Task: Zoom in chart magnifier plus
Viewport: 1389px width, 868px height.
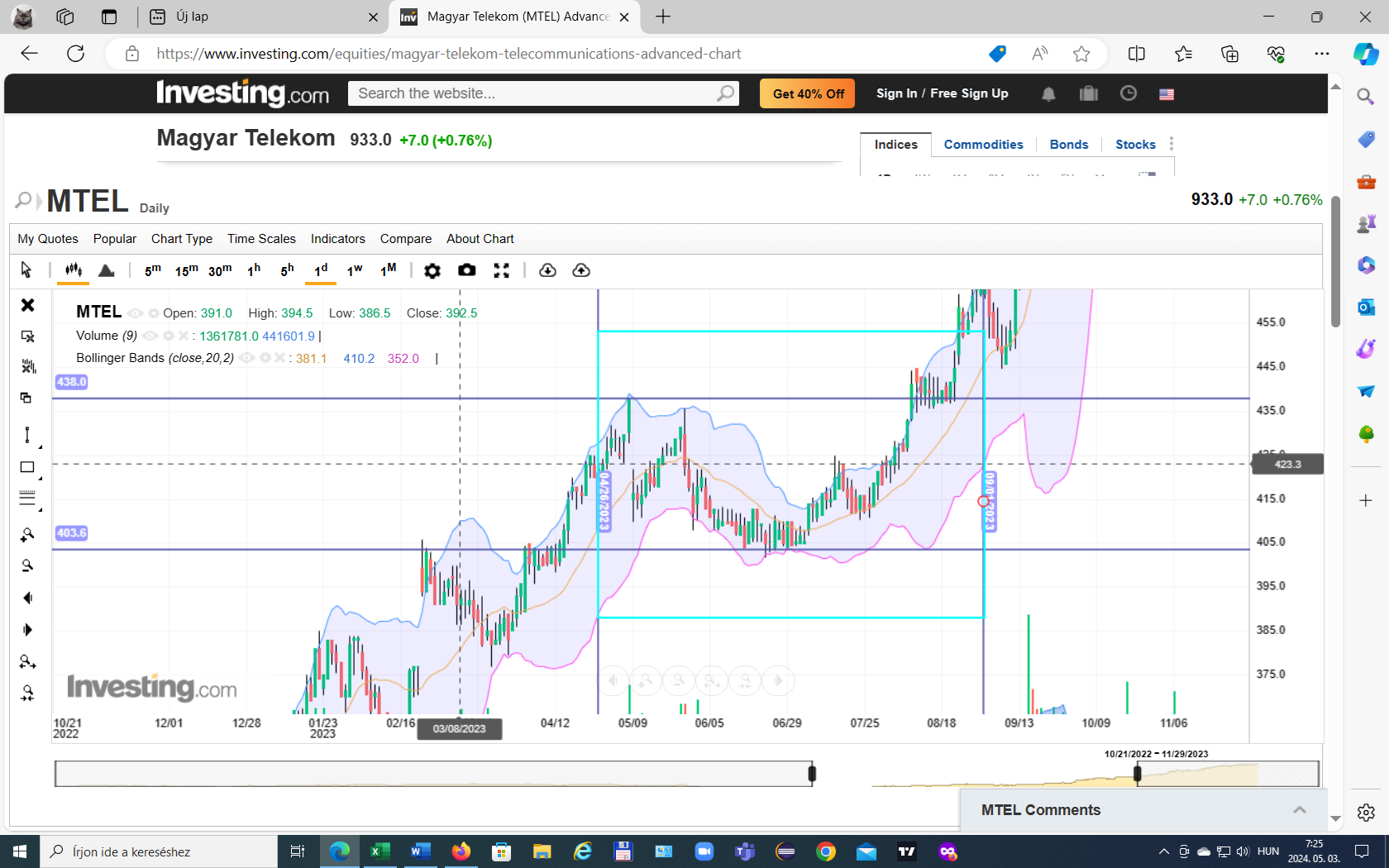Action: pyautogui.click(x=27, y=535)
